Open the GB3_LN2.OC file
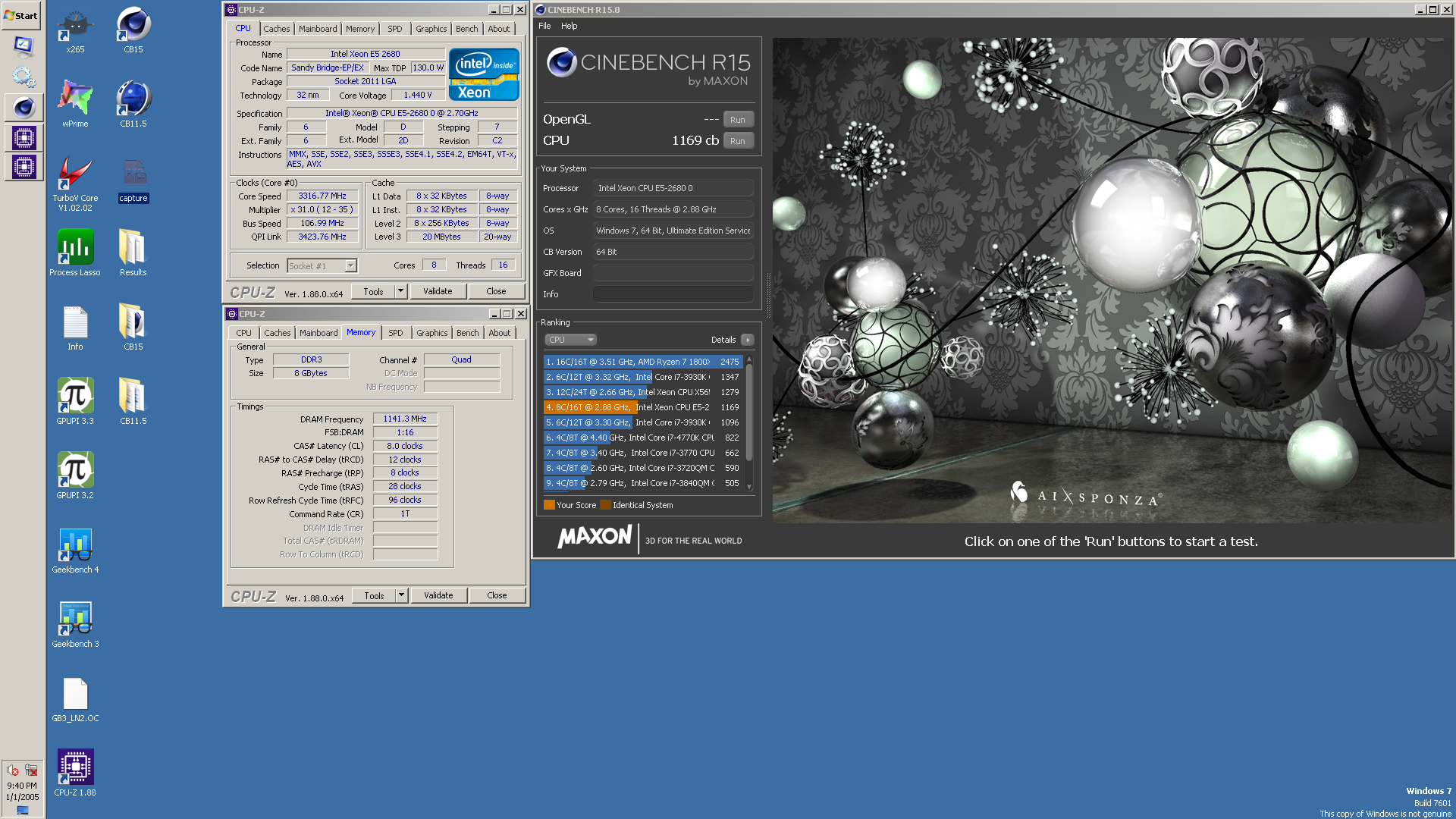This screenshot has width=1456, height=819. (75, 698)
